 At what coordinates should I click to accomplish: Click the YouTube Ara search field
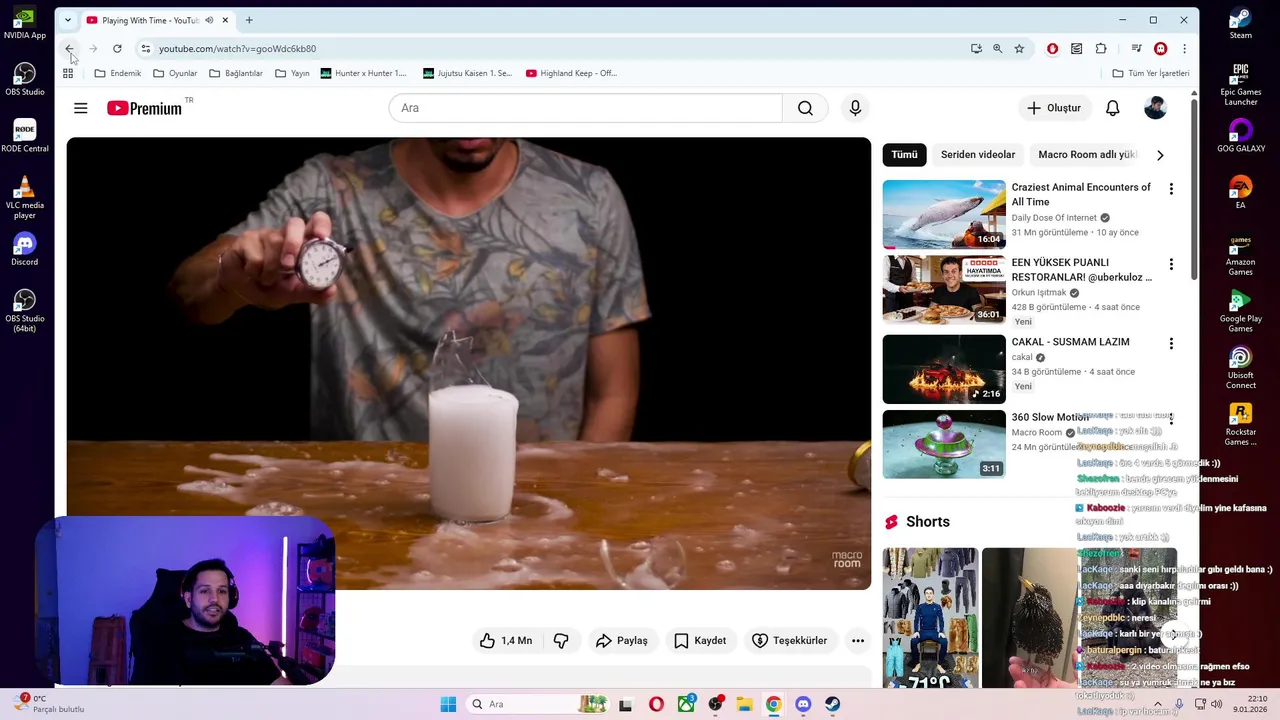point(586,108)
